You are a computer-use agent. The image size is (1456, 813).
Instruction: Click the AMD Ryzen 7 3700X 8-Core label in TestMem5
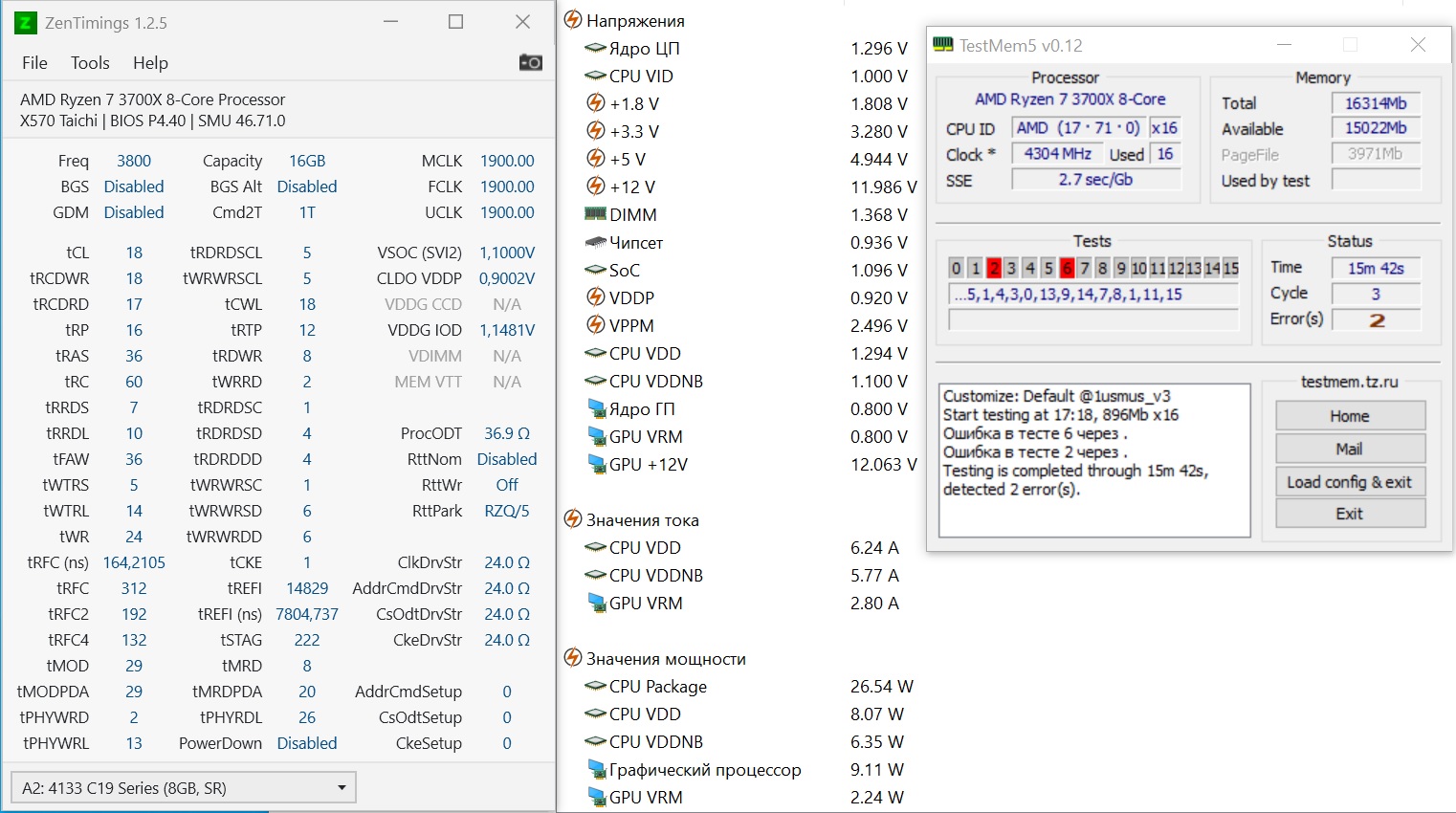coord(1070,99)
